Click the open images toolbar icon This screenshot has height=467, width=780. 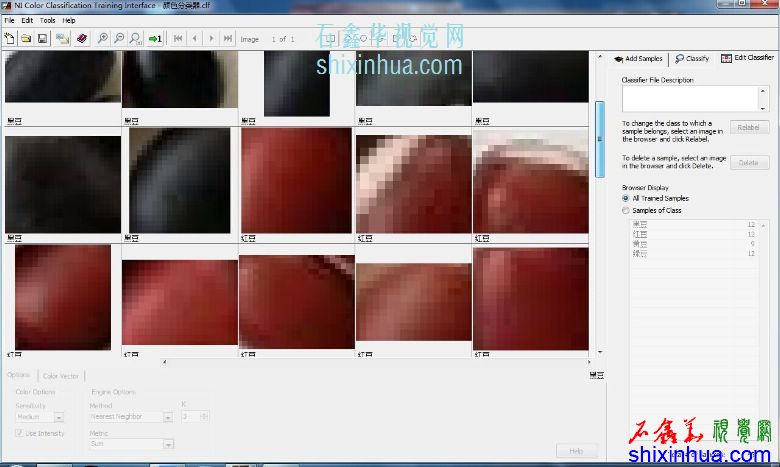pyautogui.click(x=63, y=39)
